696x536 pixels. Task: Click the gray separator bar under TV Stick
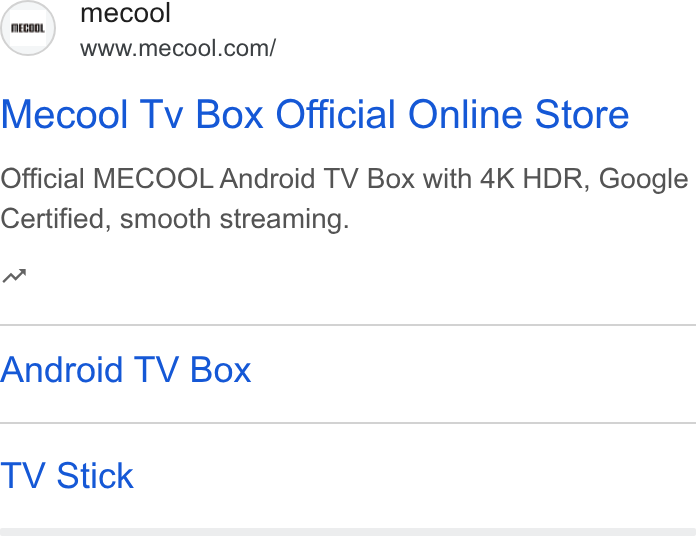tap(348, 532)
